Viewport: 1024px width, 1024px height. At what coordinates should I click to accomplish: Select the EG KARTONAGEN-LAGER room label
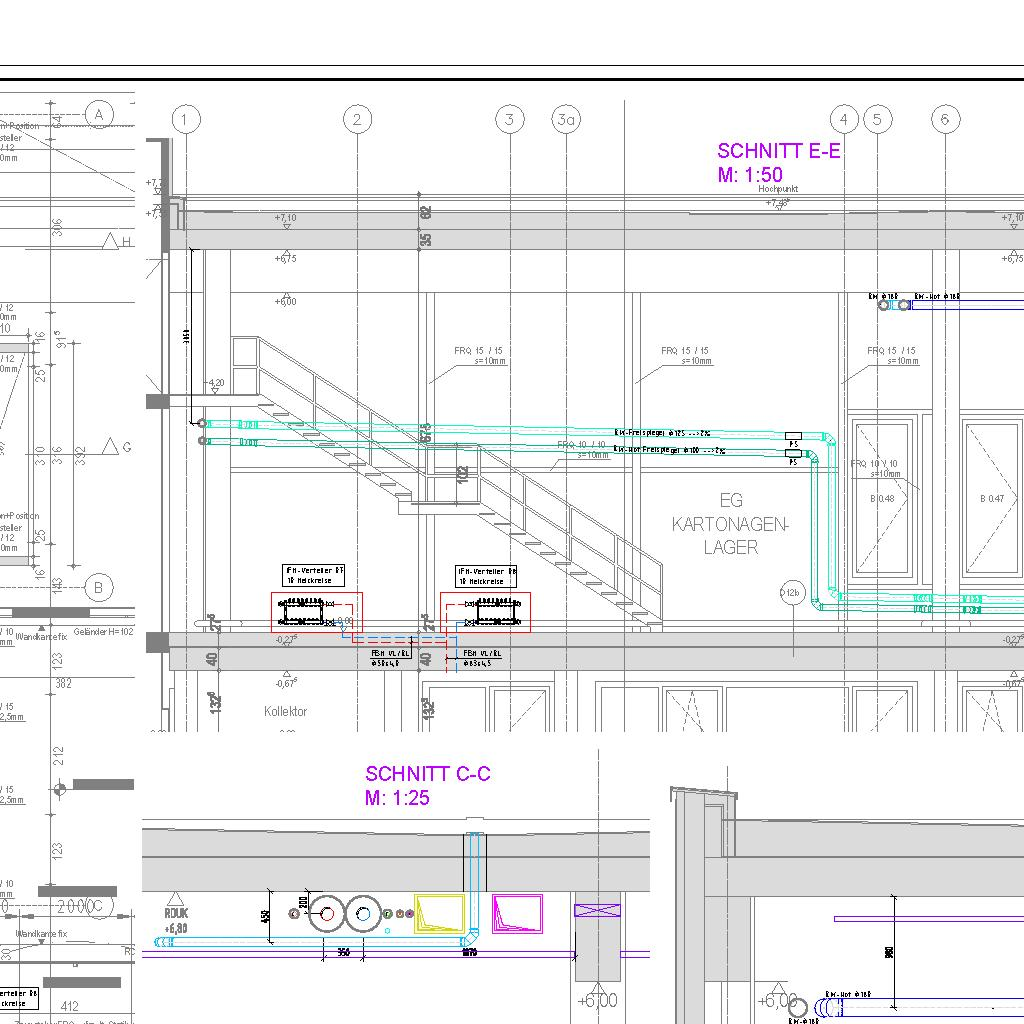click(x=730, y=524)
